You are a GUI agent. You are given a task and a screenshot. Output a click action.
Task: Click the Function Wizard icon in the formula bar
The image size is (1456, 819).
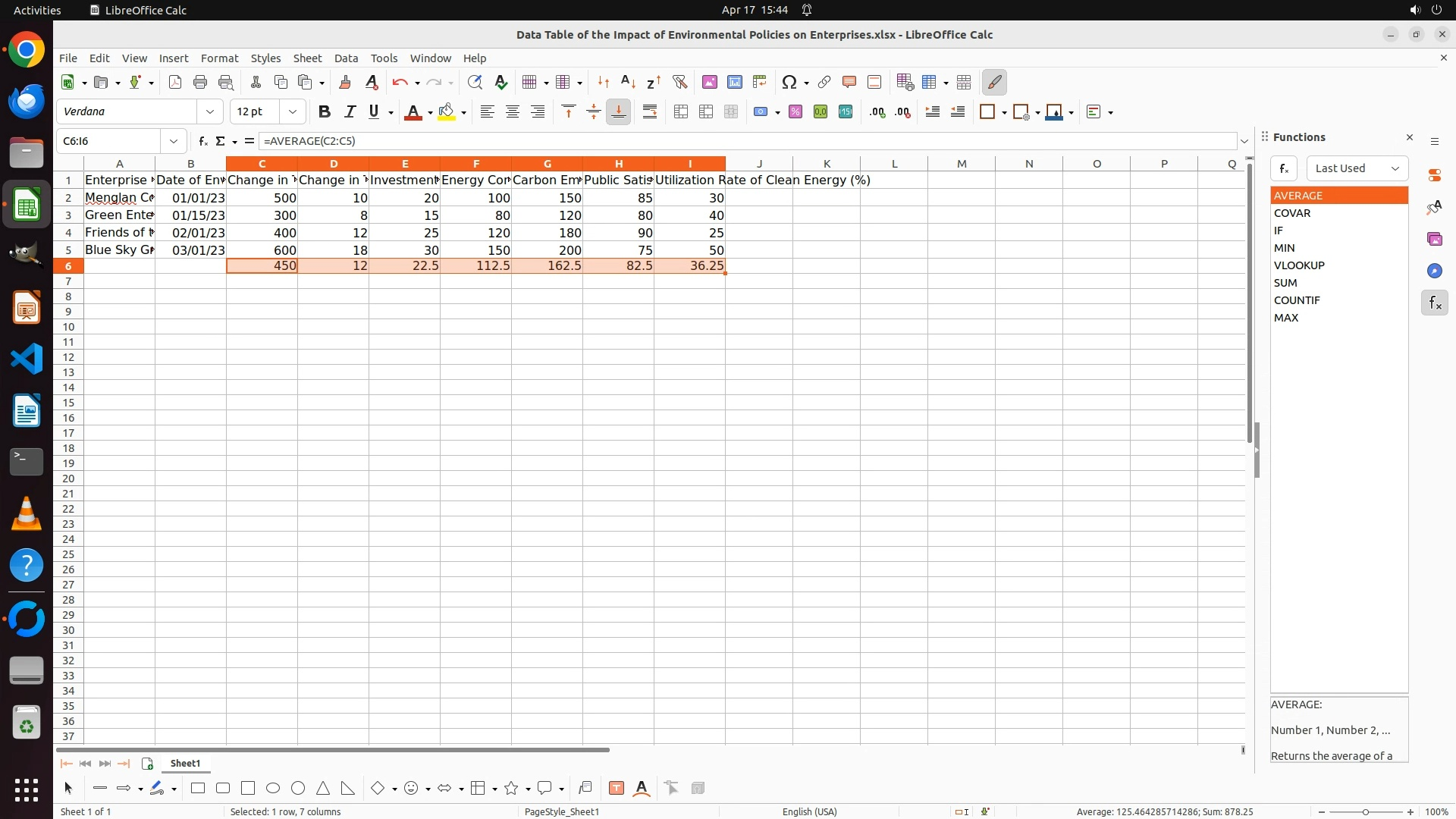(x=202, y=141)
